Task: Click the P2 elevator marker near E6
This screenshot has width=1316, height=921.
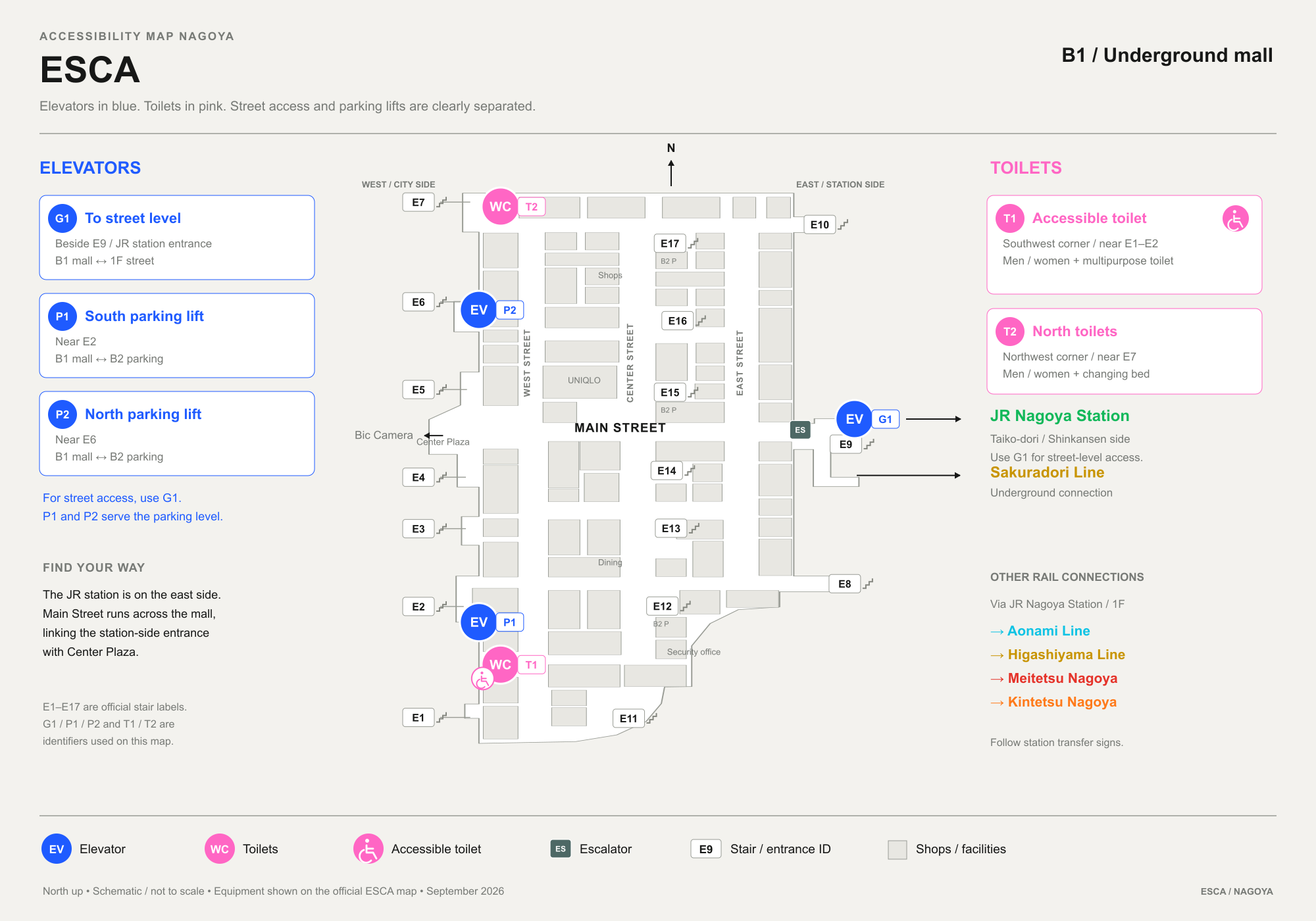Action: click(479, 310)
